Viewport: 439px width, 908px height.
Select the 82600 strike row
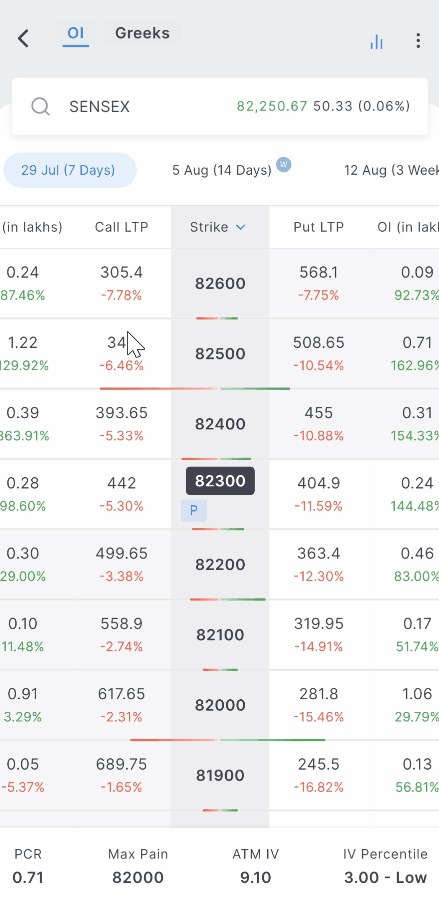(x=220, y=284)
